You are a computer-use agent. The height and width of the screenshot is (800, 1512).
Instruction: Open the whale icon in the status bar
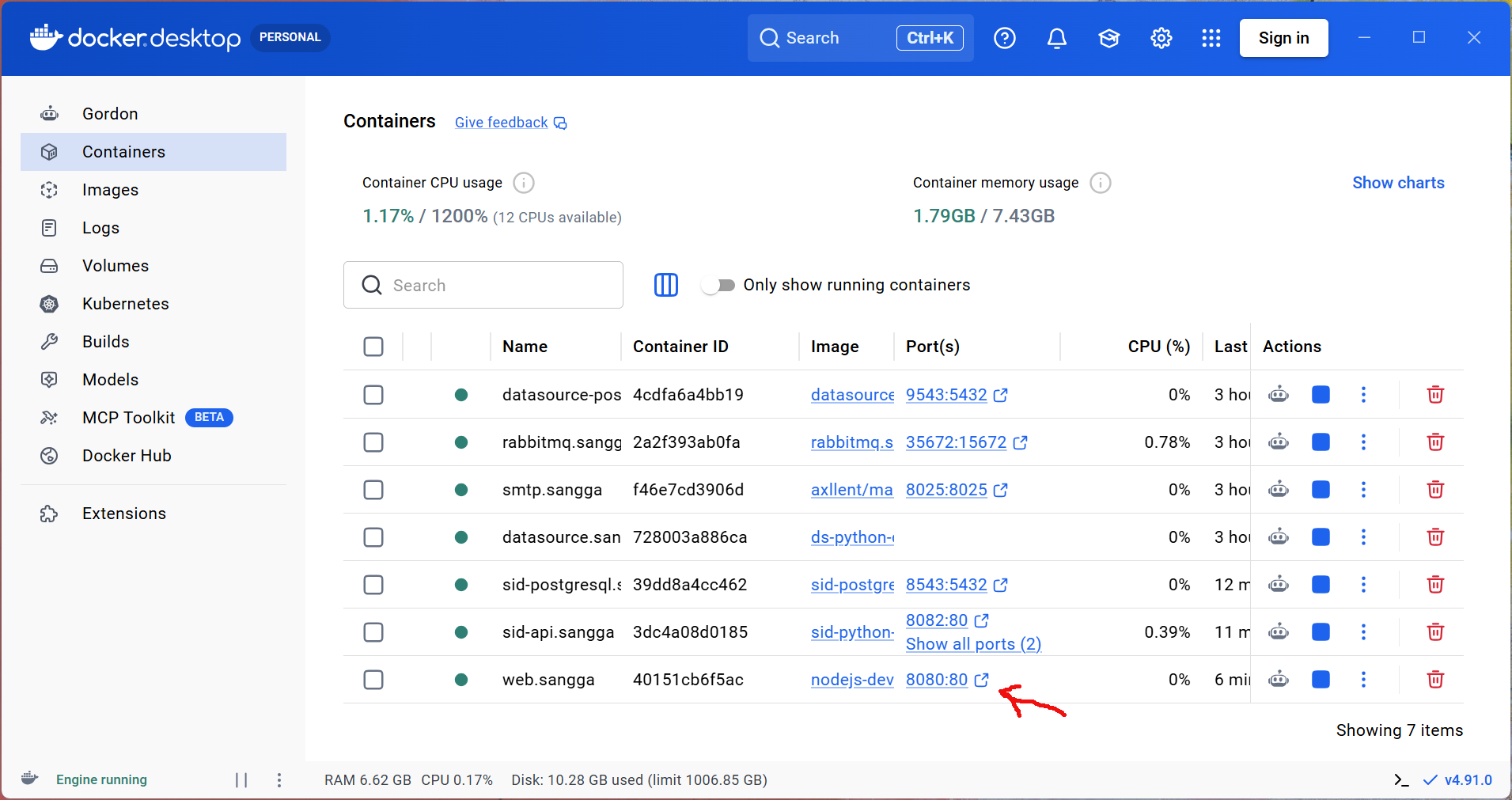29,779
